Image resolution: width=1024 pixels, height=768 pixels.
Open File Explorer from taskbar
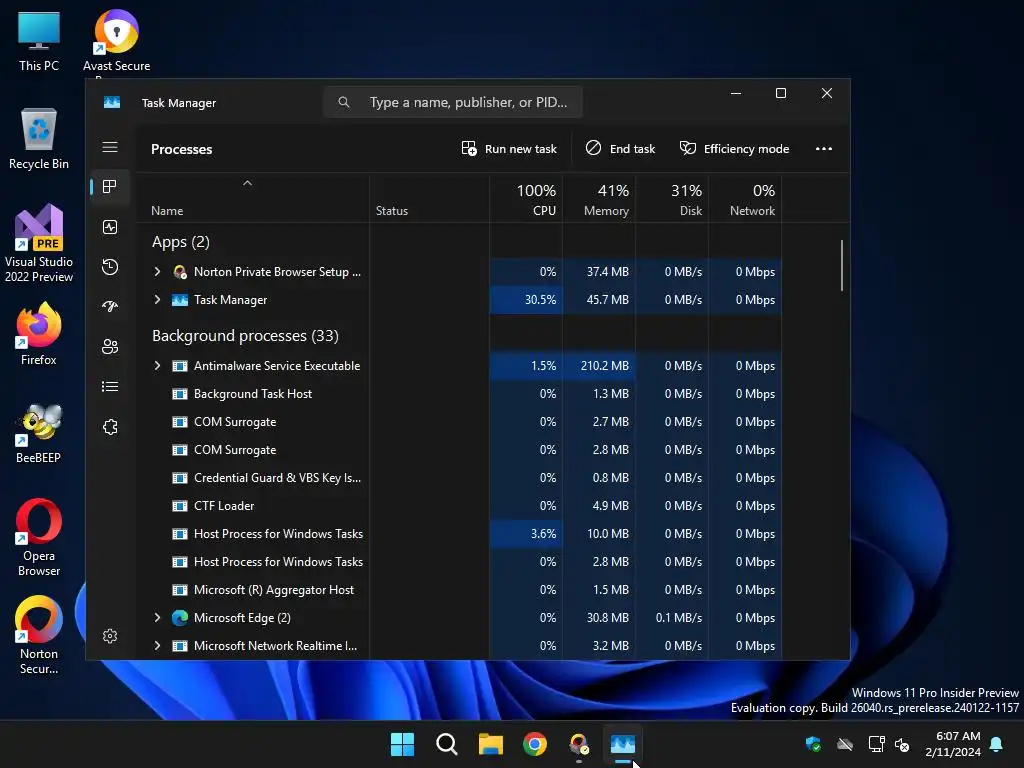[490, 744]
